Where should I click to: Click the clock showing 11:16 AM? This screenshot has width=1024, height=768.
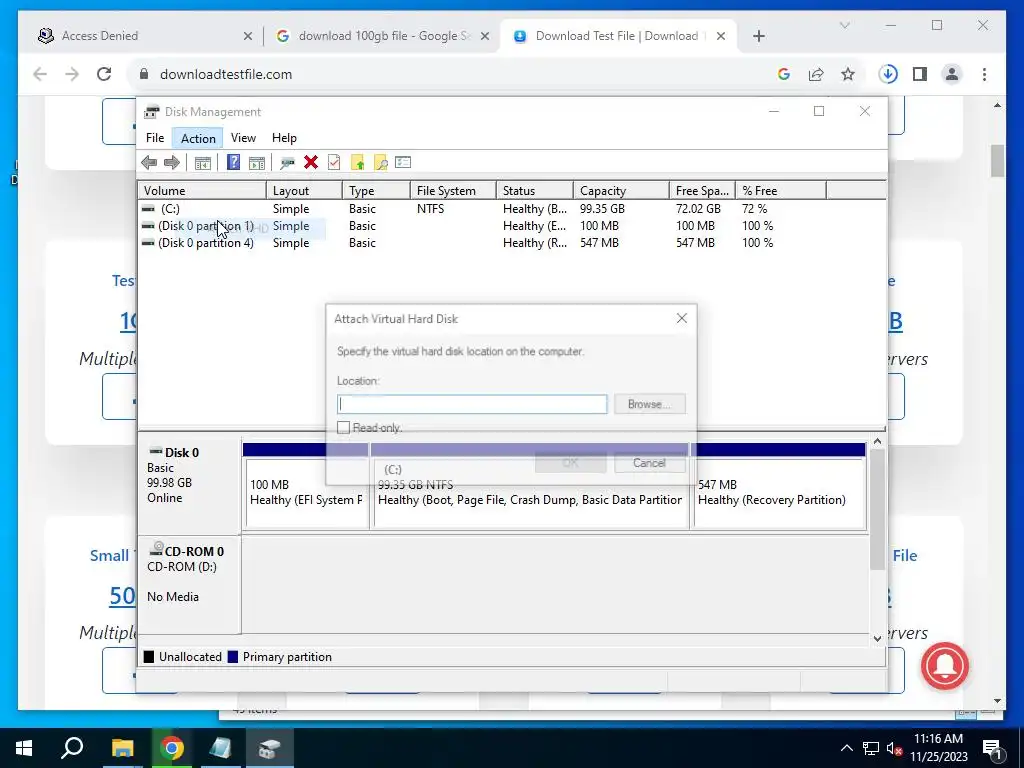coord(938,739)
